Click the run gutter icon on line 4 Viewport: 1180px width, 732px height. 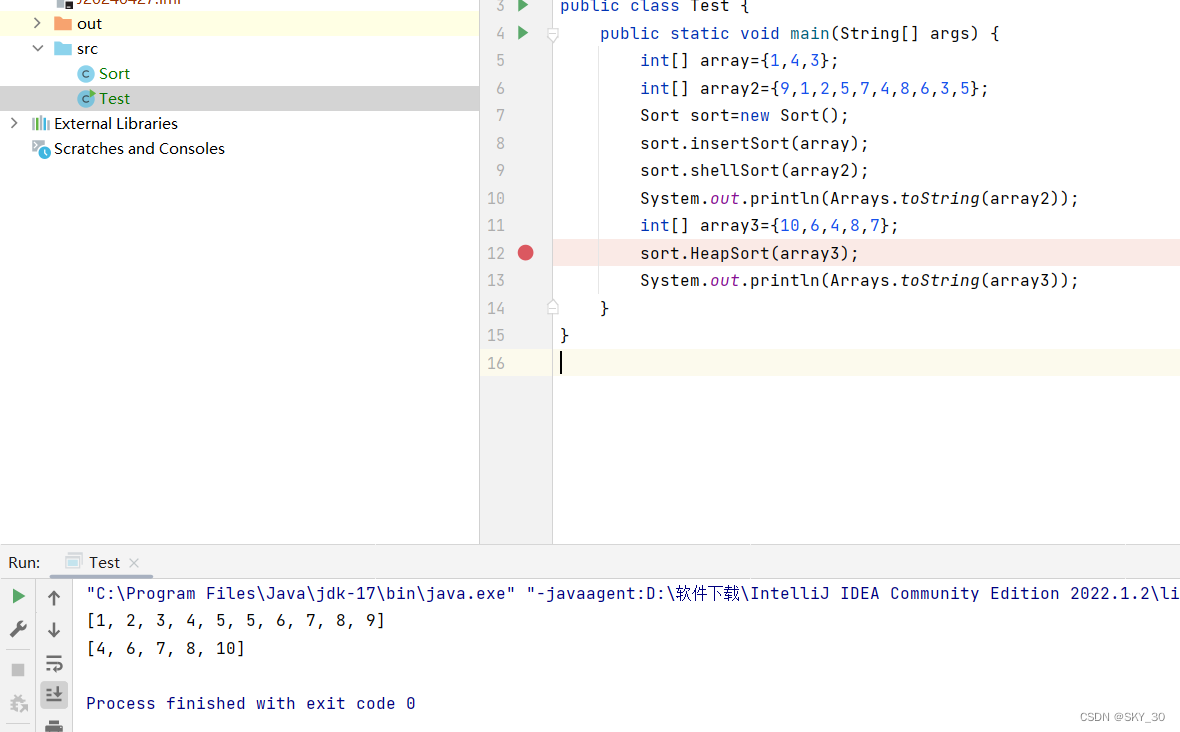tap(523, 32)
